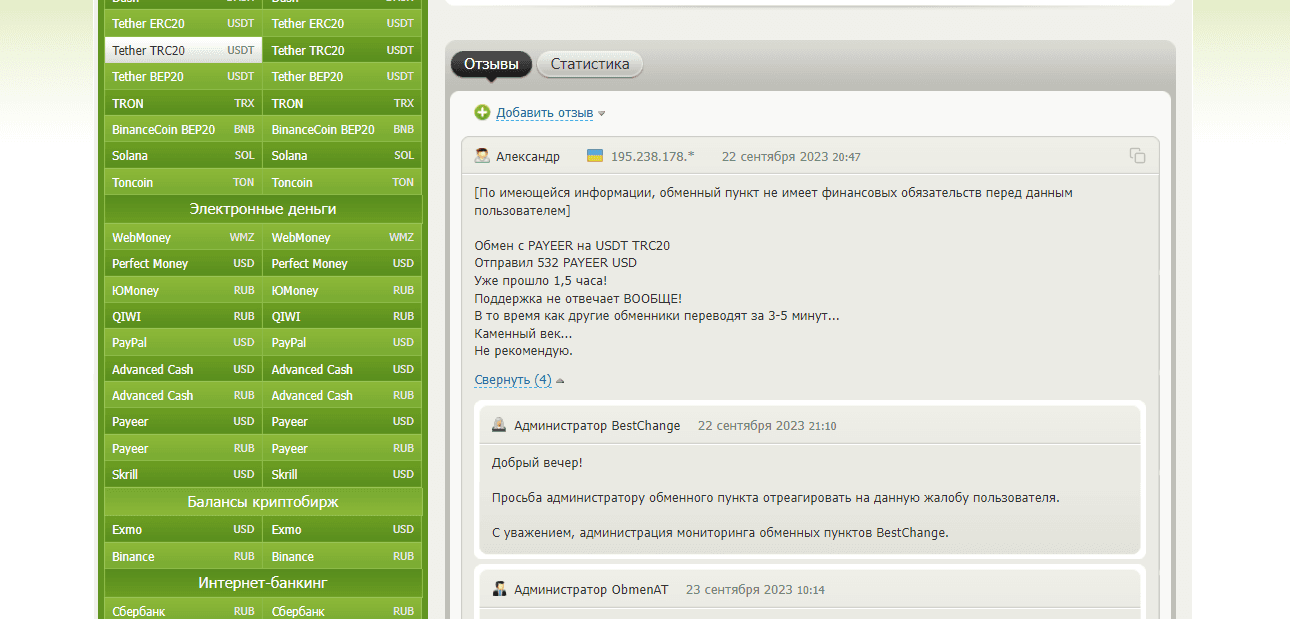Choose Solana SOL in the right currency column
Screen dimensions: 1290x619
pyautogui.click(x=342, y=155)
